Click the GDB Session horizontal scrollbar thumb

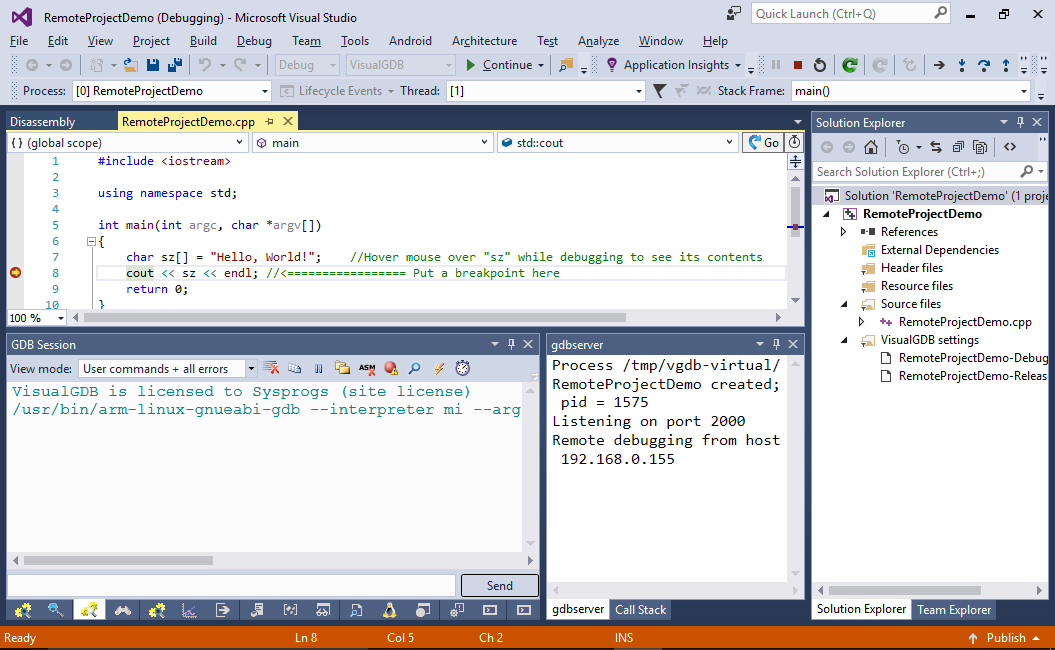118,561
